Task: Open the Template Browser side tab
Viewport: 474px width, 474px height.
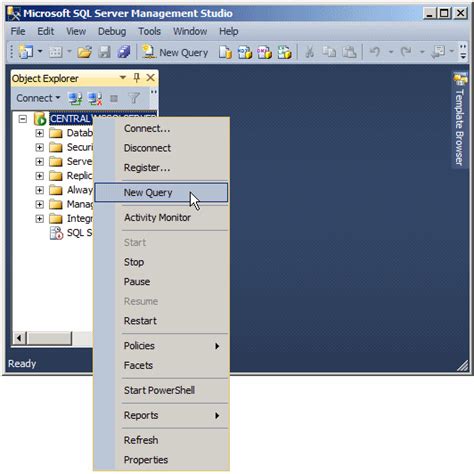Action: (460, 119)
